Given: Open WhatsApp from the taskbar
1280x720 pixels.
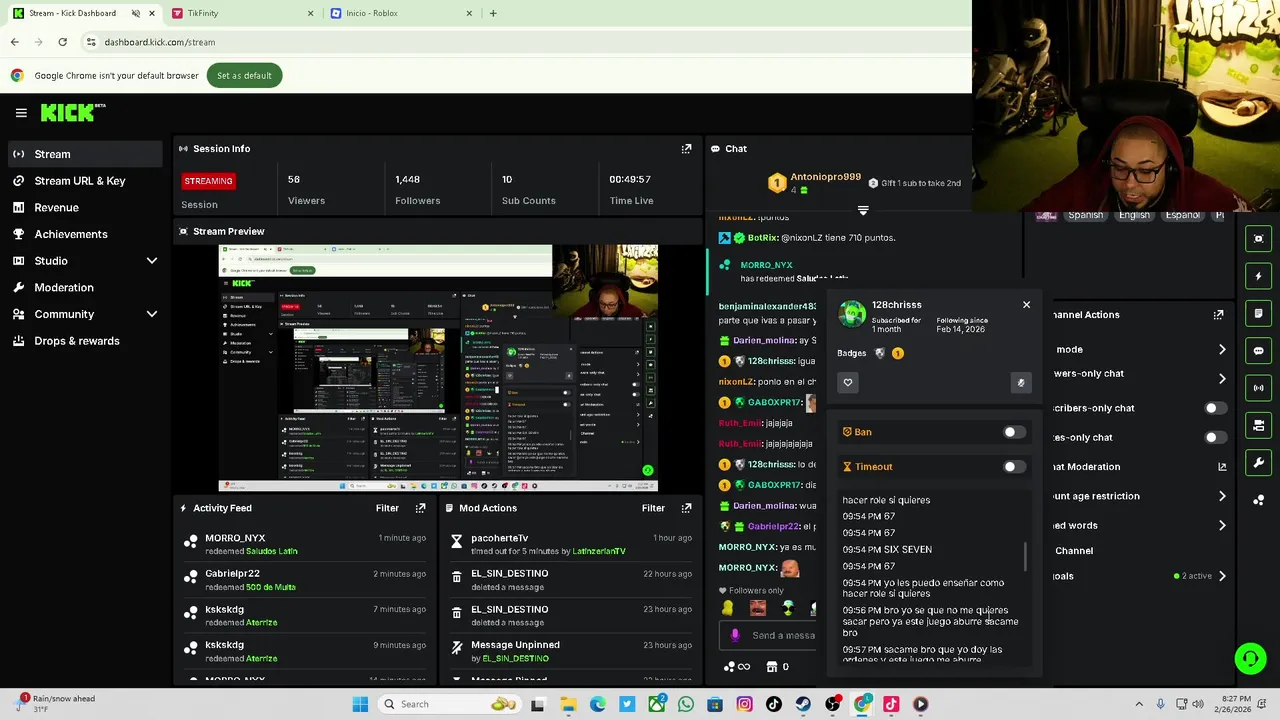Looking at the screenshot, I should coord(685,704).
